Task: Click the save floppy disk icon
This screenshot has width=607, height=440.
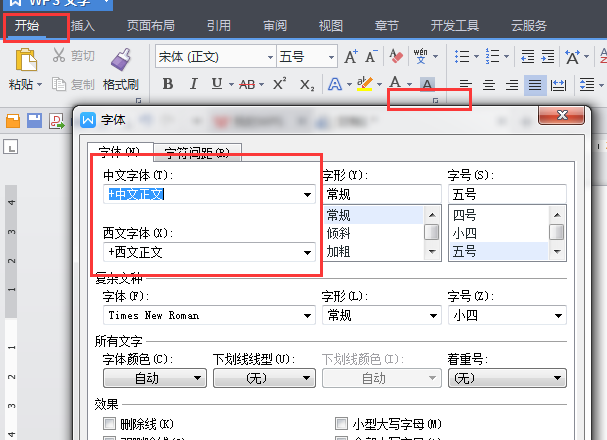Action: tap(34, 121)
